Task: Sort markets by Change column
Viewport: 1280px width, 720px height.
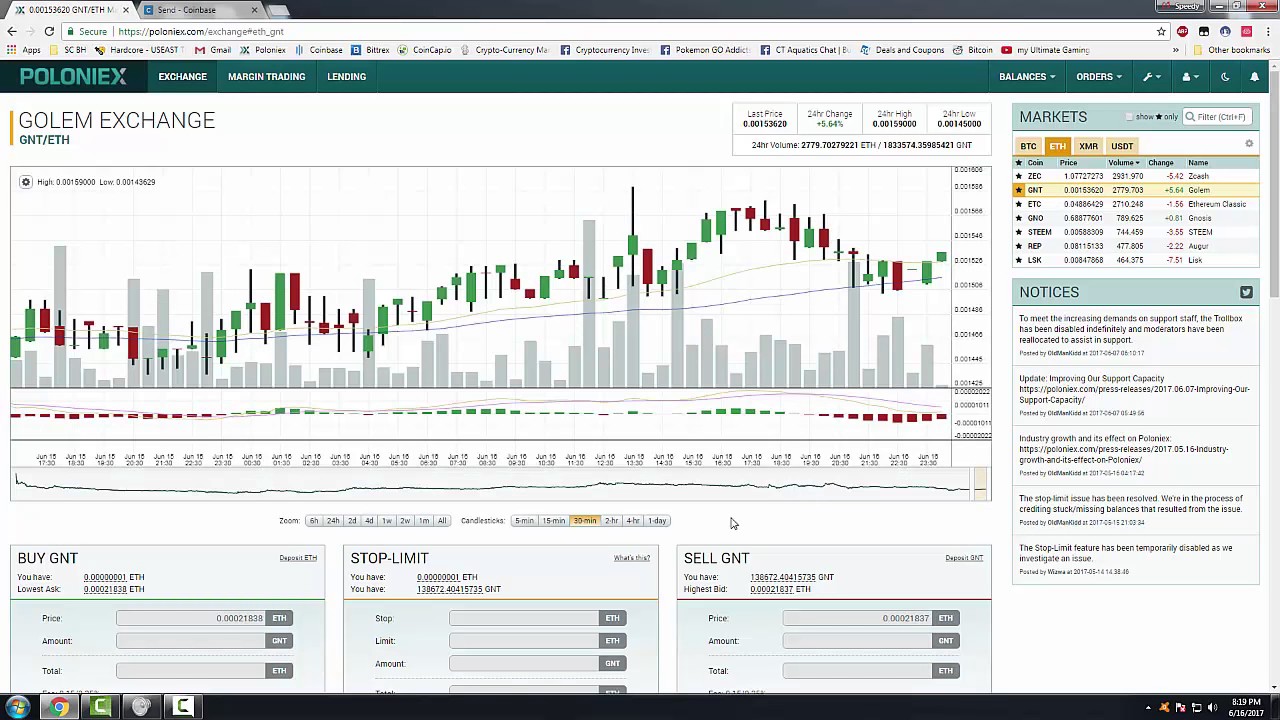Action: (x=1161, y=163)
